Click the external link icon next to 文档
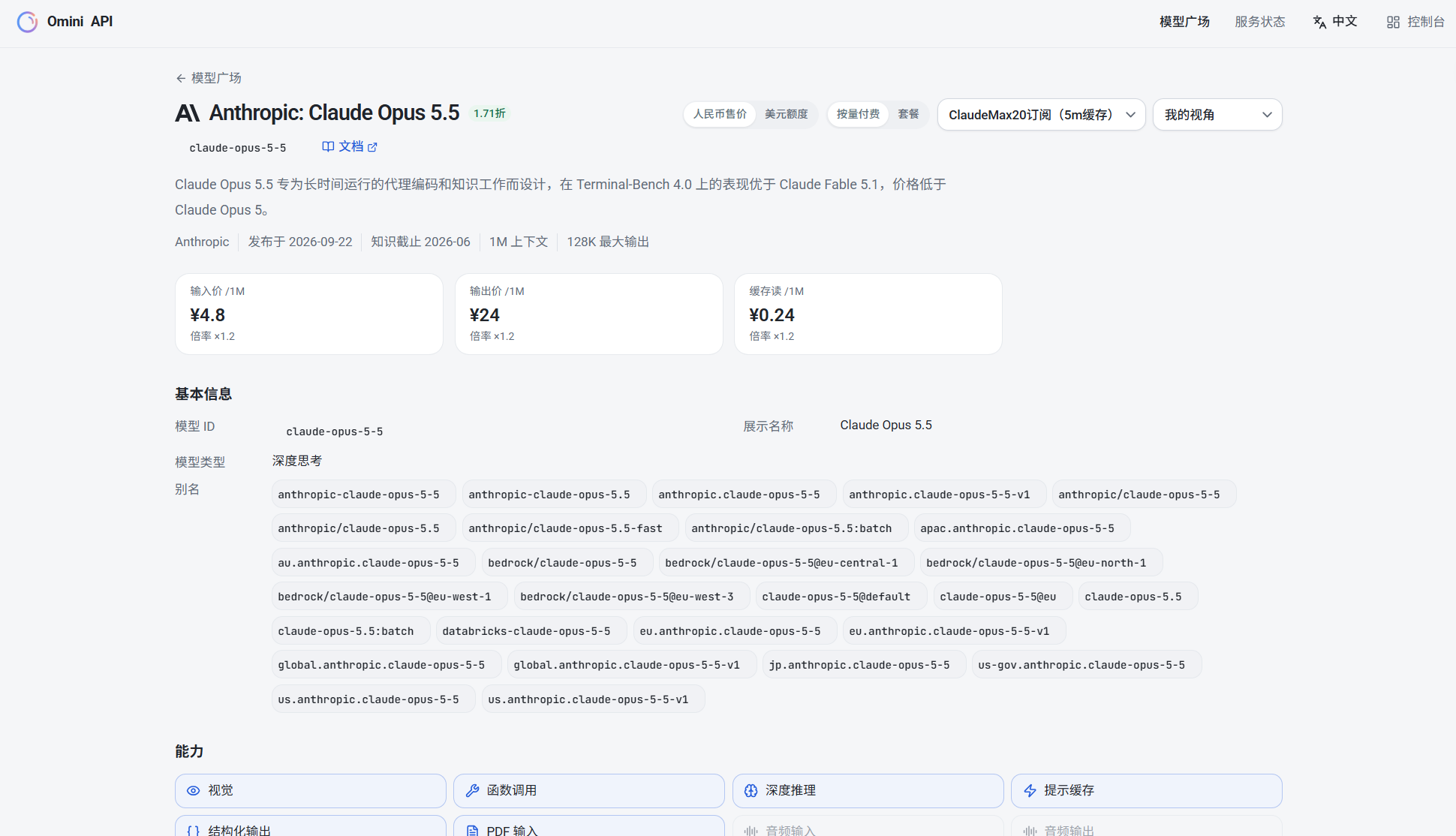This screenshot has width=1456, height=836. point(372,147)
